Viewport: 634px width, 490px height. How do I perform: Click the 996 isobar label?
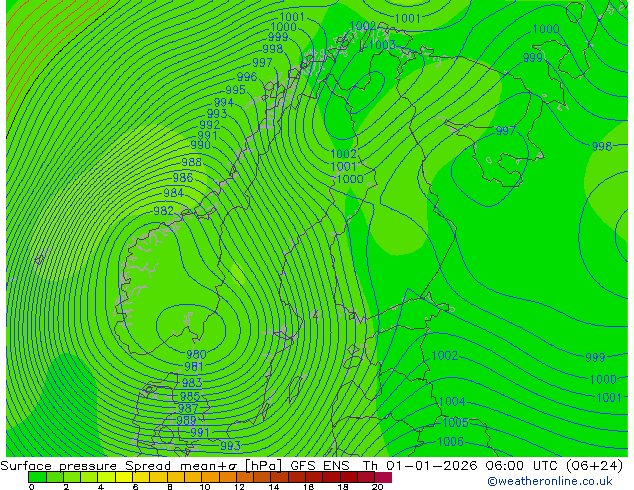tap(247, 76)
